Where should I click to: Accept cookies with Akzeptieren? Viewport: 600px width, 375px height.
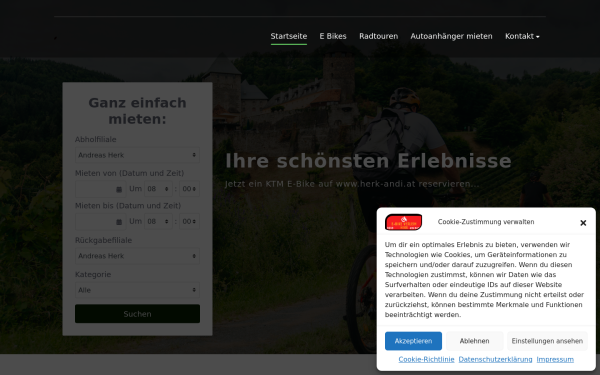(413, 341)
